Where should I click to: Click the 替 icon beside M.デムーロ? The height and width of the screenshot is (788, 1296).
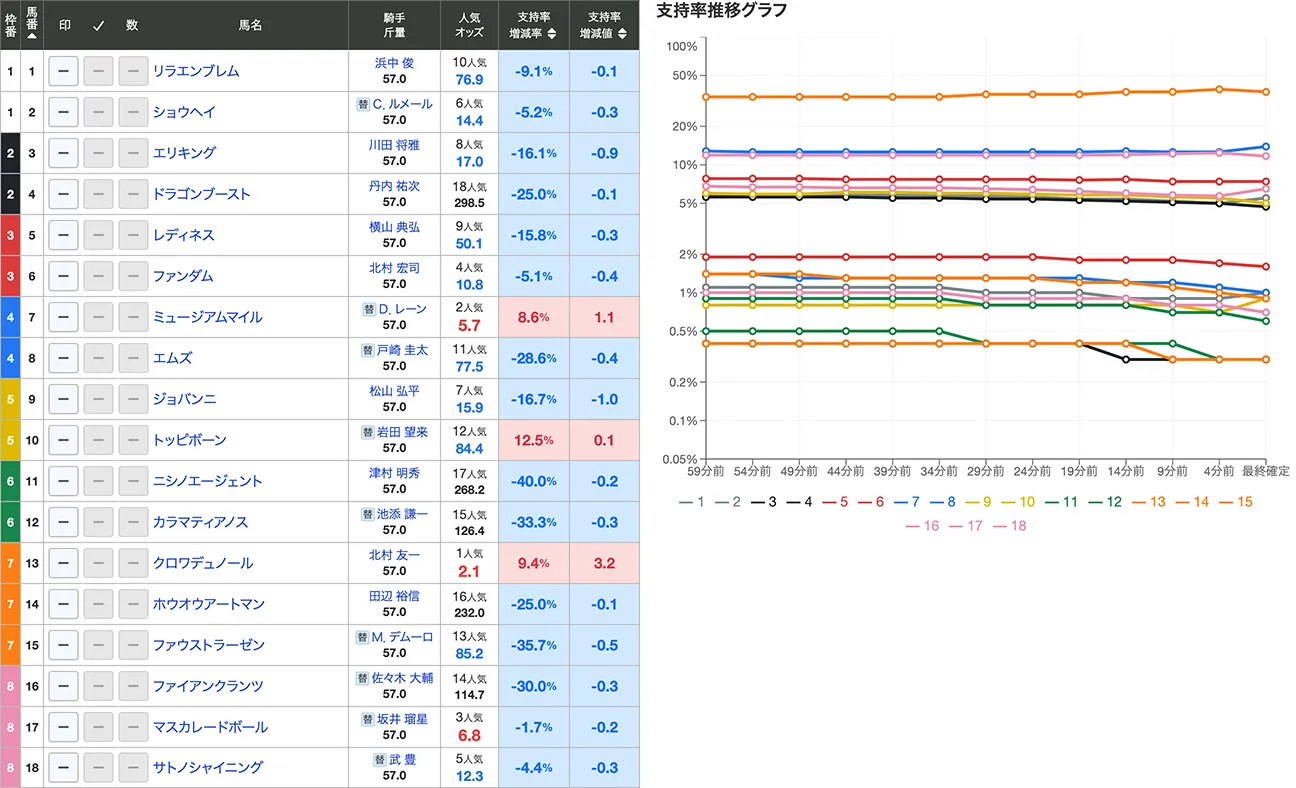point(362,637)
